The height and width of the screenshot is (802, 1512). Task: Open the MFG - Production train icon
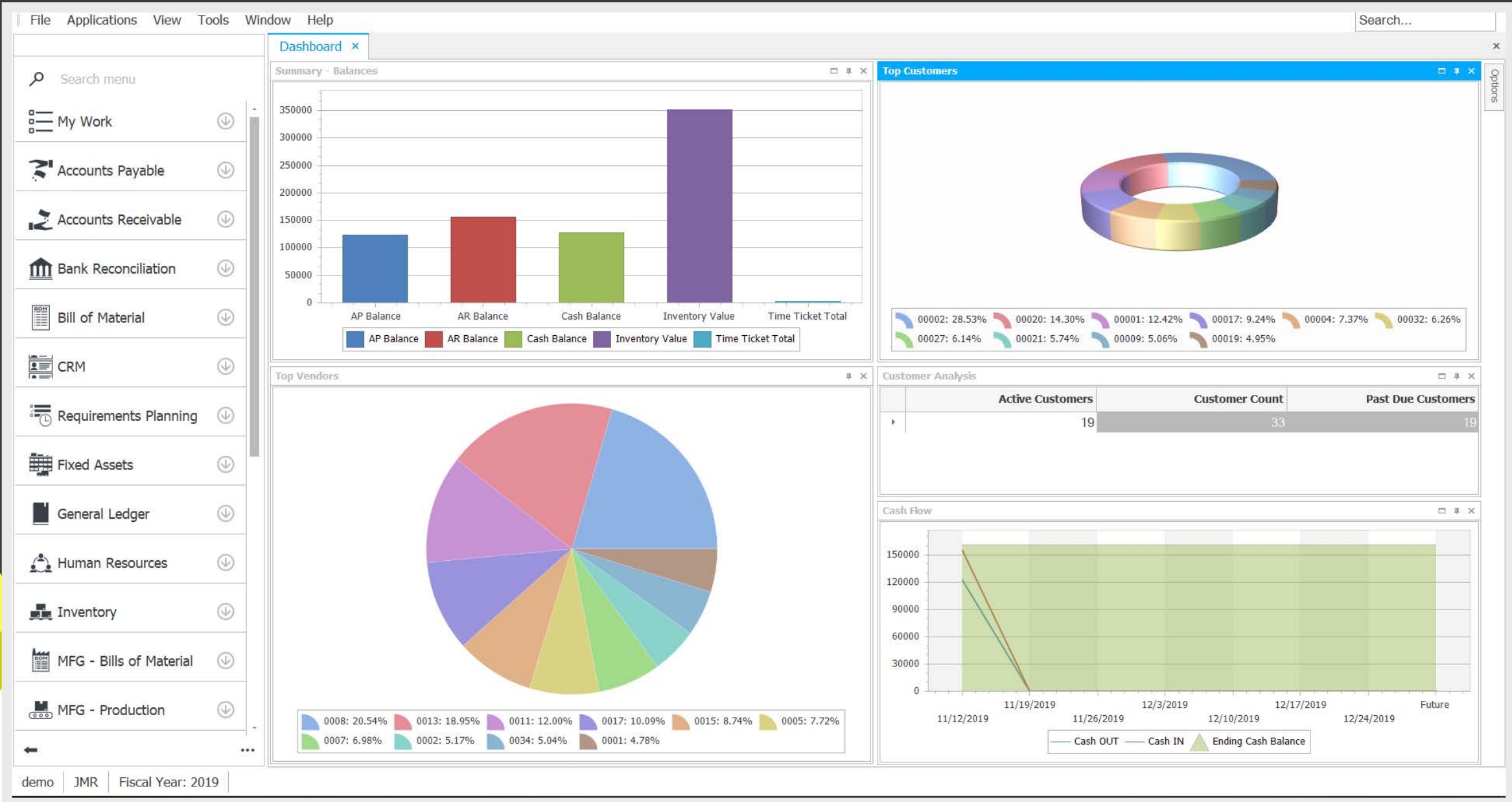click(x=40, y=709)
